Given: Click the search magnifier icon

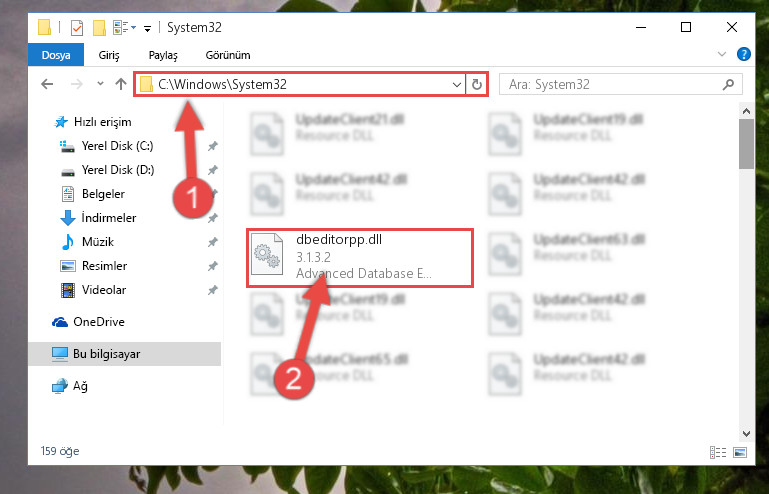Looking at the screenshot, I should (728, 84).
